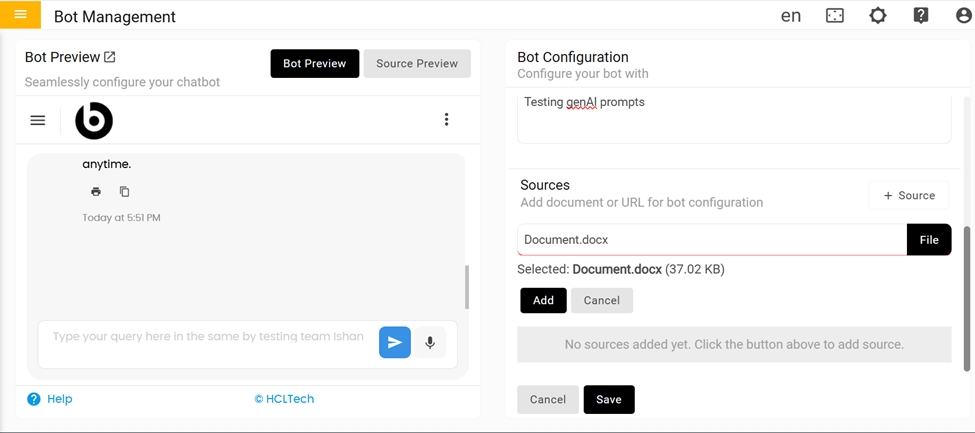Click the + Source button
The width and height of the screenshot is (975, 433).
click(x=908, y=196)
